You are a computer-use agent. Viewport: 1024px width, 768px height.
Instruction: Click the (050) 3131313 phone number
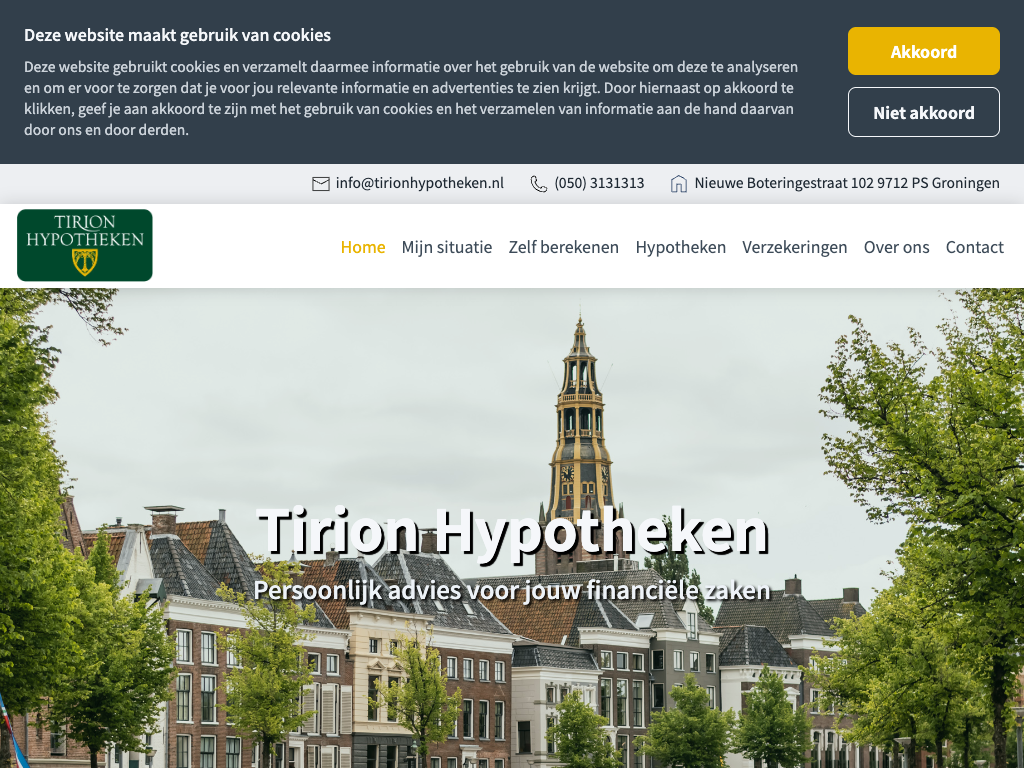click(x=599, y=184)
